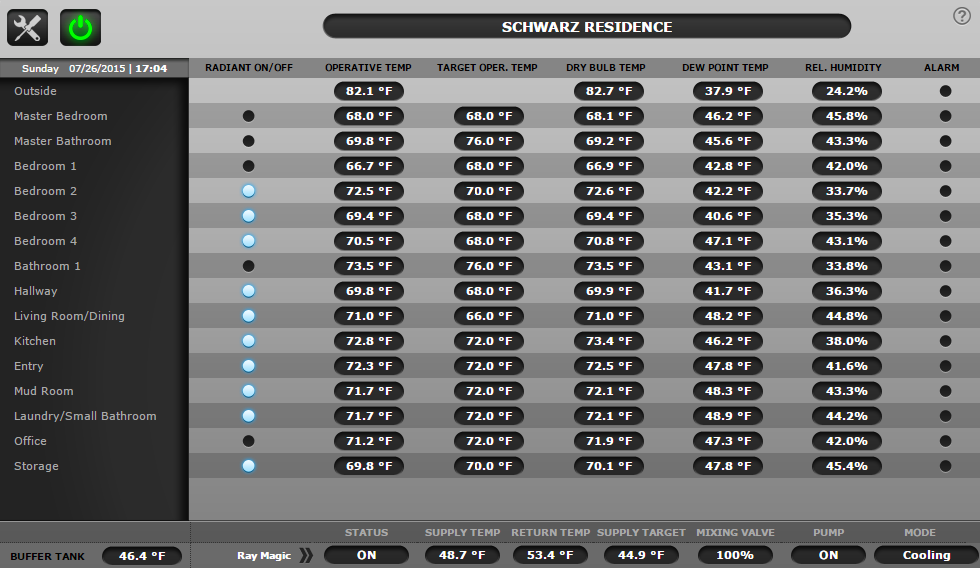Click the Schwarz Residence title bar
Image resolution: width=980 pixels, height=568 pixels.
point(587,27)
